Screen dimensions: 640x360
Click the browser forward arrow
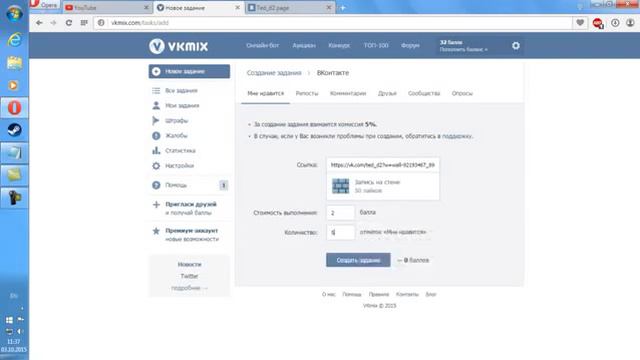pyautogui.click(x=53, y=23)
